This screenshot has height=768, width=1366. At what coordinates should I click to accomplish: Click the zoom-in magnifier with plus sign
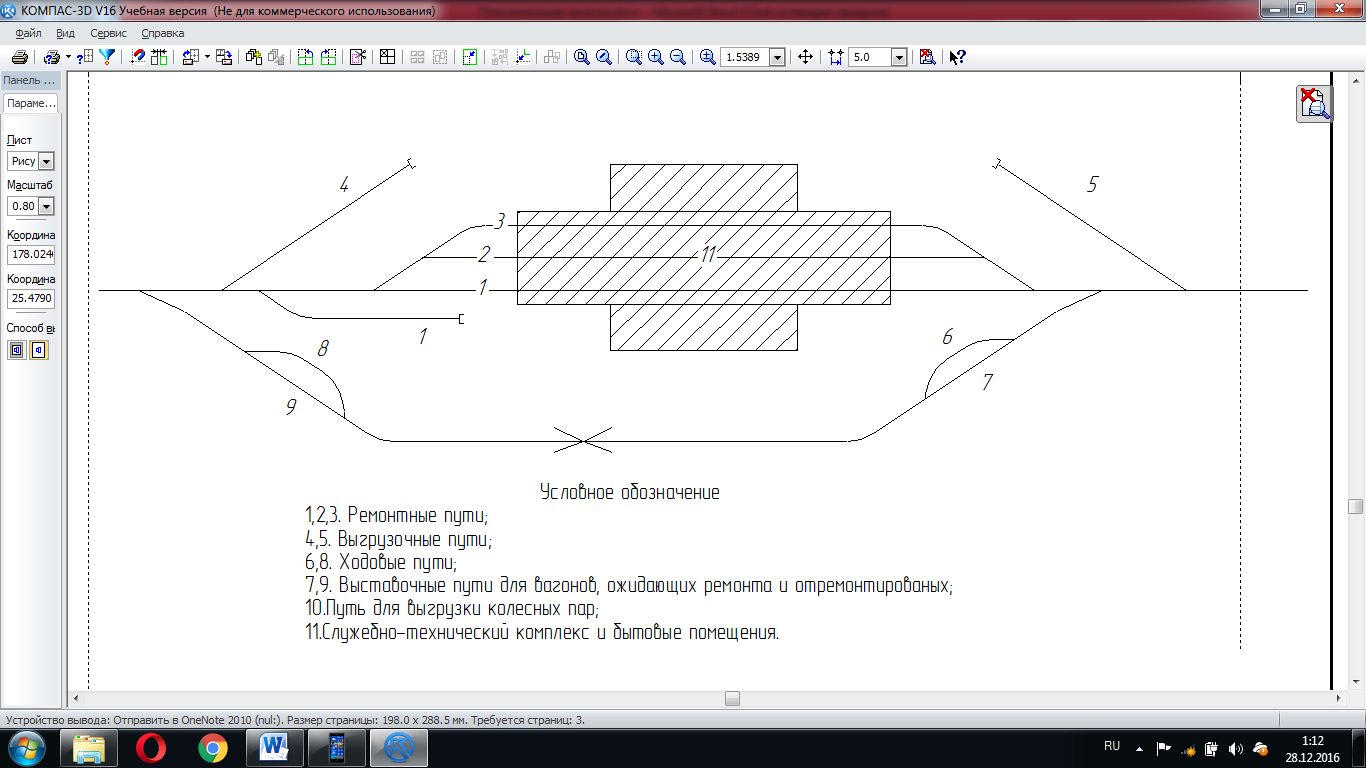point(656,57)
